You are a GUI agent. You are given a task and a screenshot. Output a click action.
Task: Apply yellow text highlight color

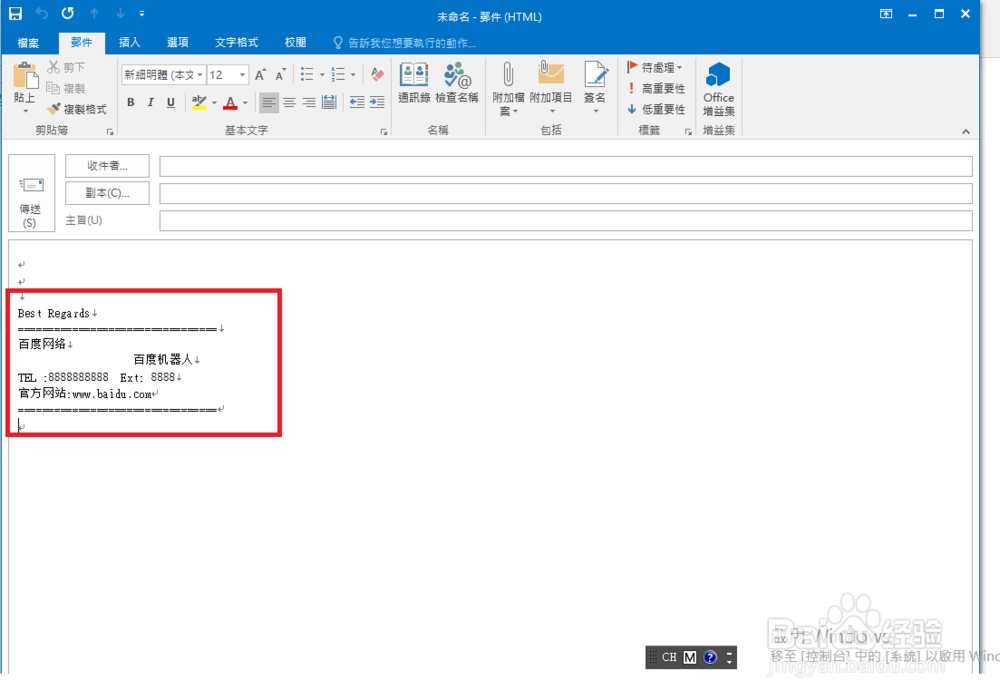200,102
